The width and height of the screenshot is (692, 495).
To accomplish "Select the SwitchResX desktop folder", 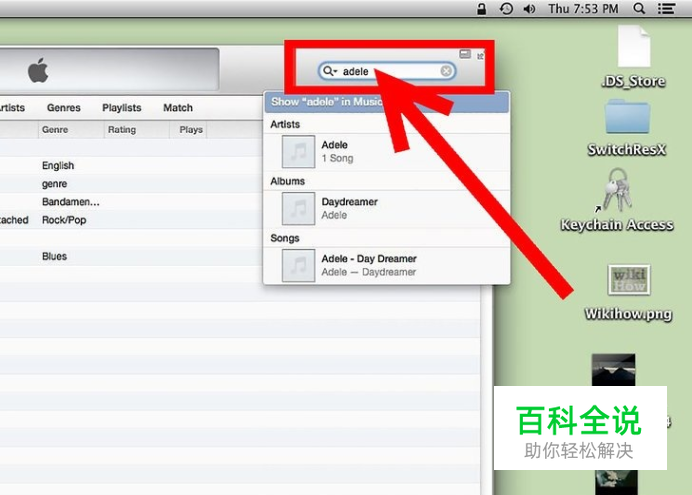I will coord(627,128).
